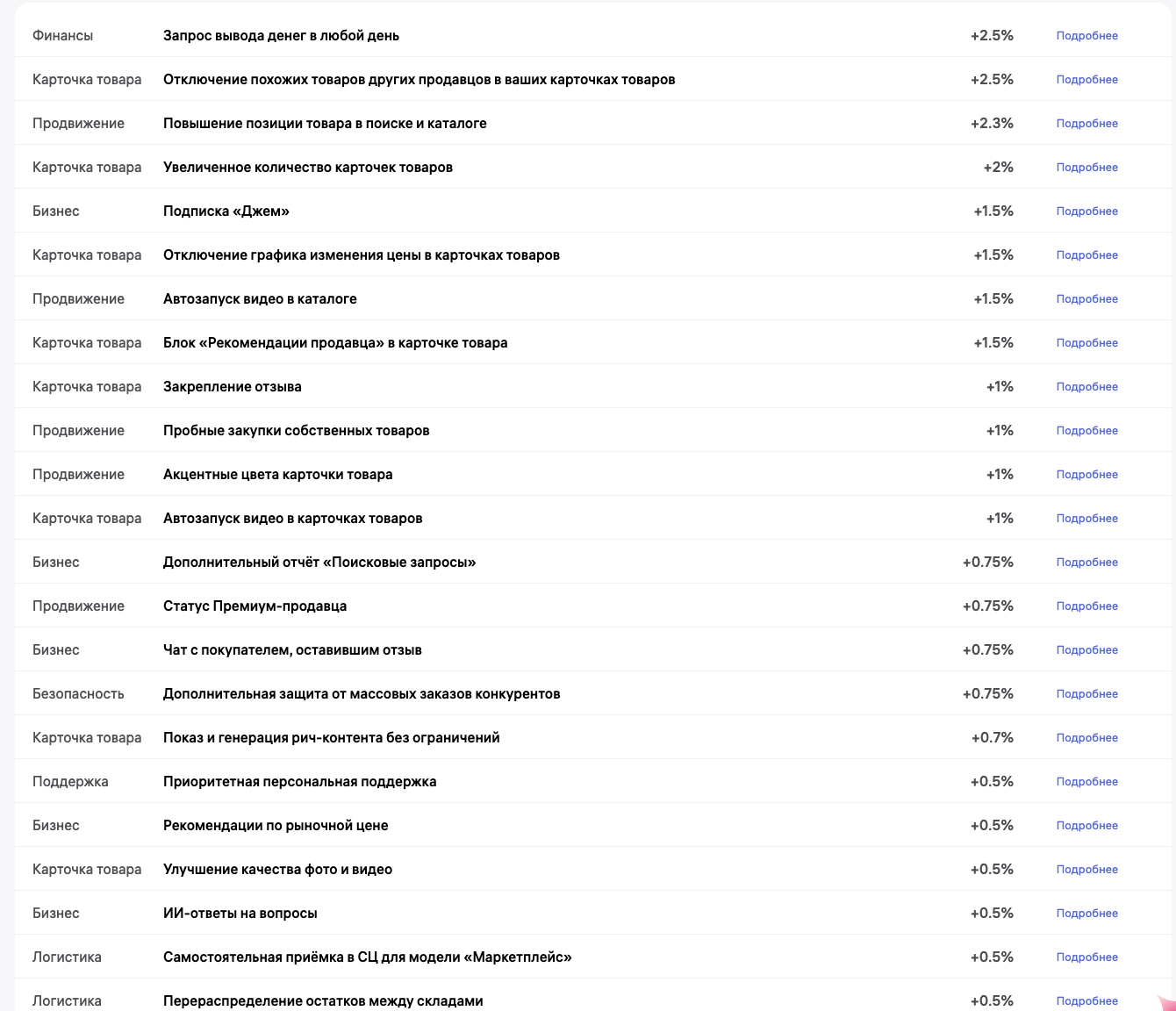1176x1011 pixels.
Task: Click 'Подробнее' for Дополнительная защита от массовых заказов
Action: 1086,694
